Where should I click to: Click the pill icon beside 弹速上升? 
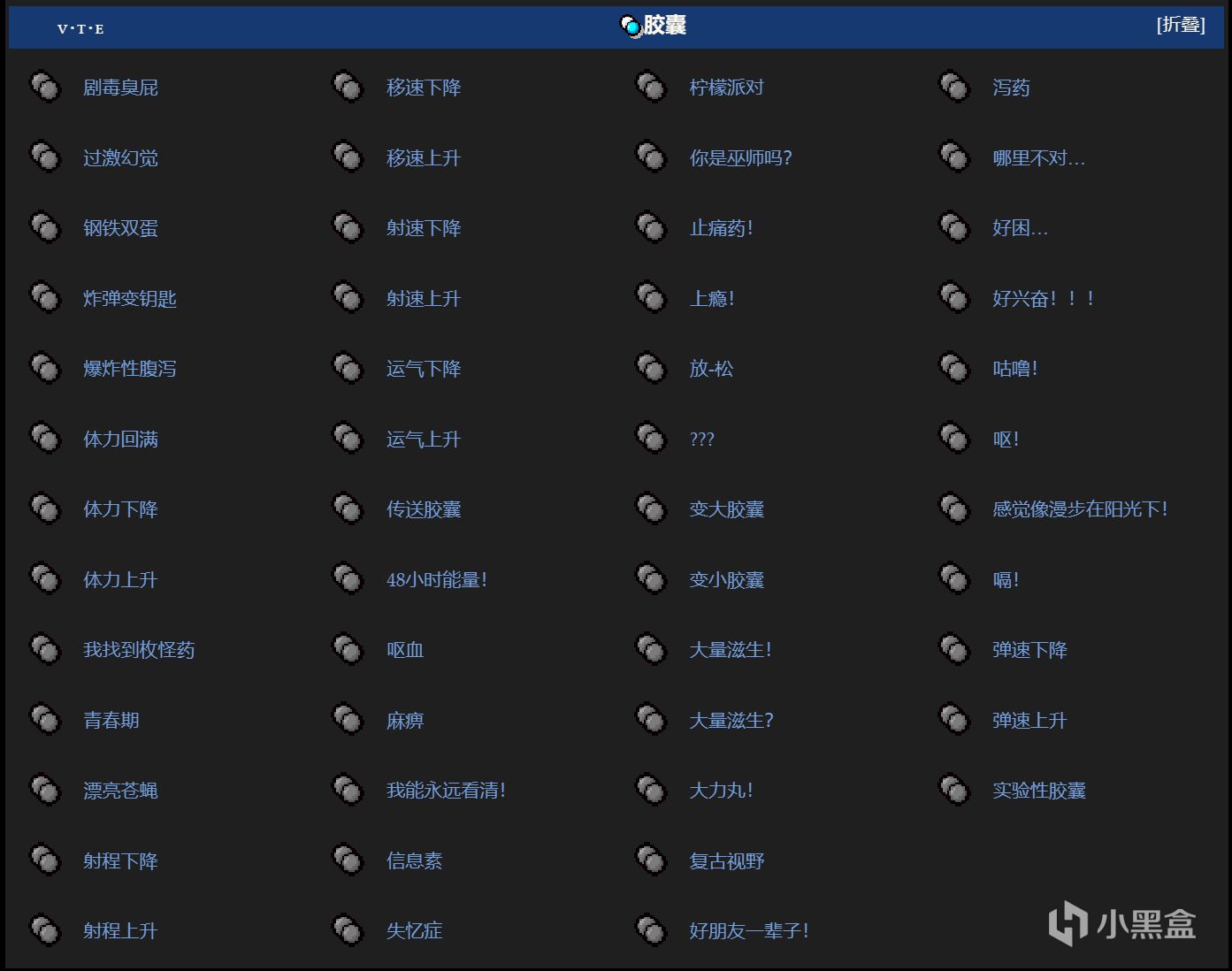954,720
